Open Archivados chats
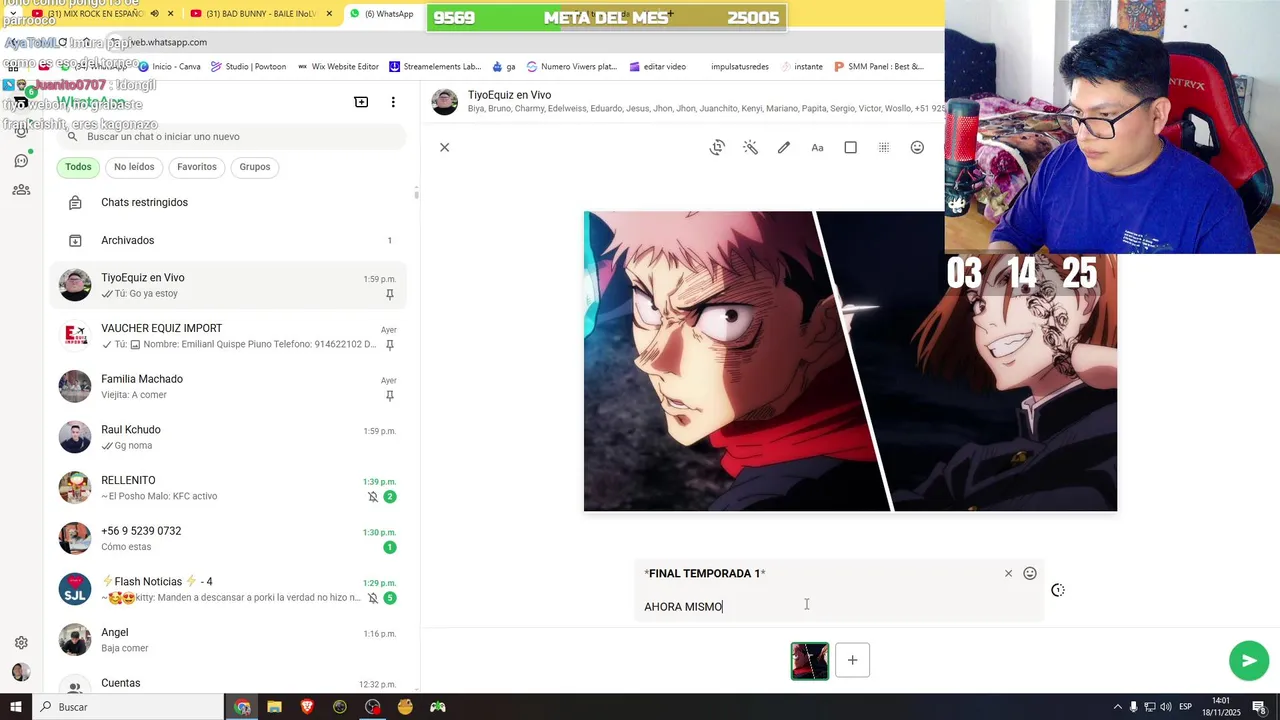 (228, 240)
